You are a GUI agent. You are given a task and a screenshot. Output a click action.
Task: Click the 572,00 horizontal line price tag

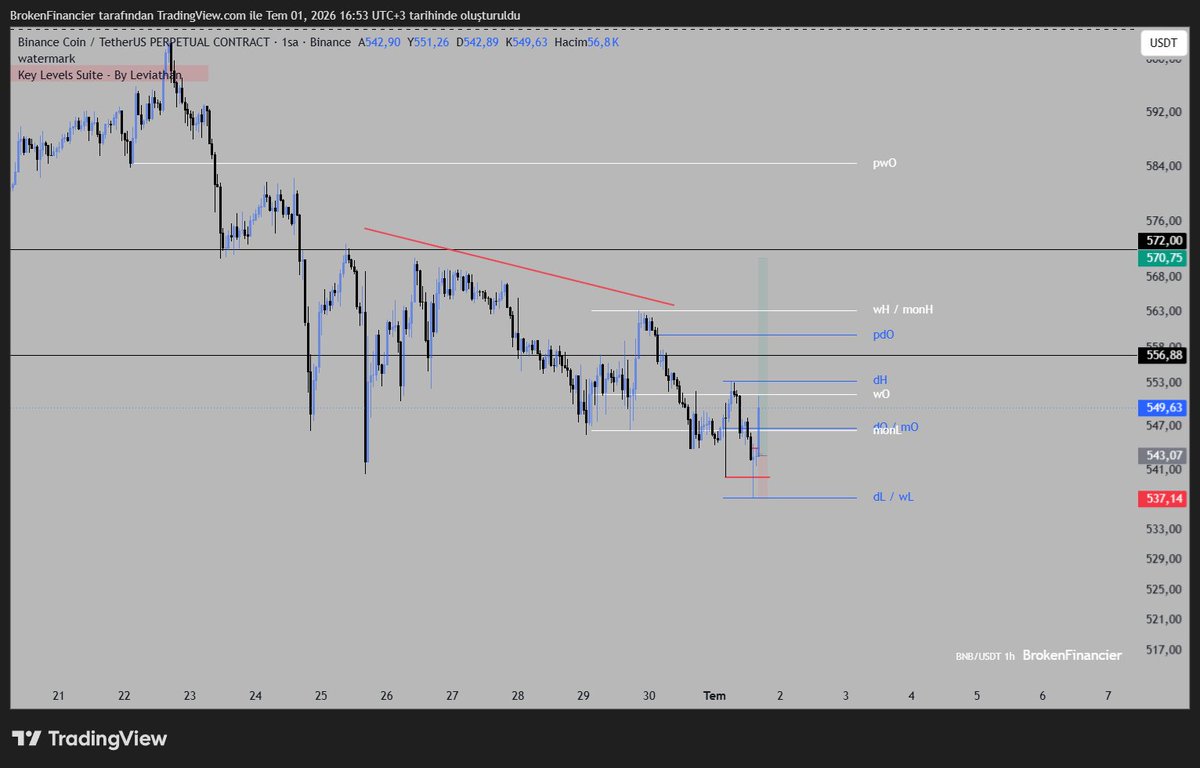1162,240
